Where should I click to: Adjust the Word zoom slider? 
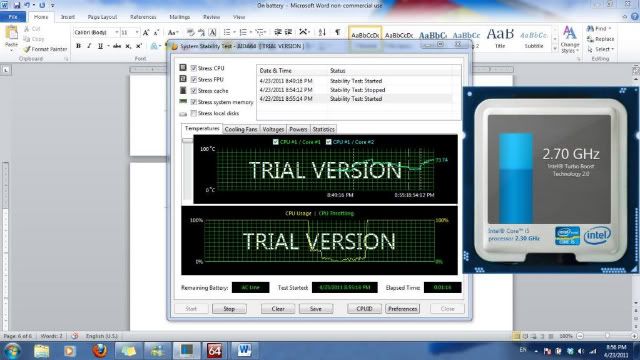(x=607, y=336)
